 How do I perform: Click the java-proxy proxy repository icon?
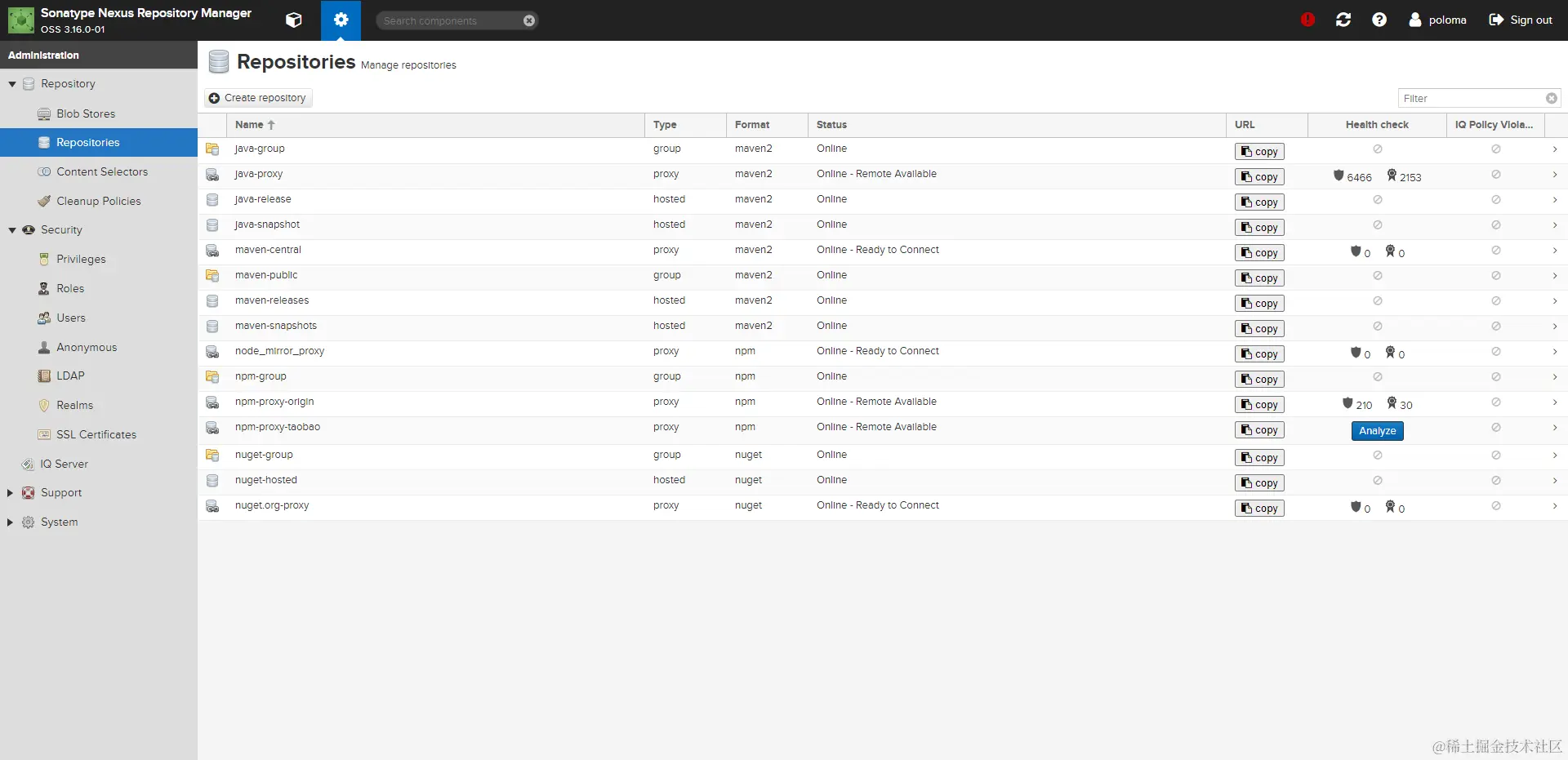coord(212,175)
